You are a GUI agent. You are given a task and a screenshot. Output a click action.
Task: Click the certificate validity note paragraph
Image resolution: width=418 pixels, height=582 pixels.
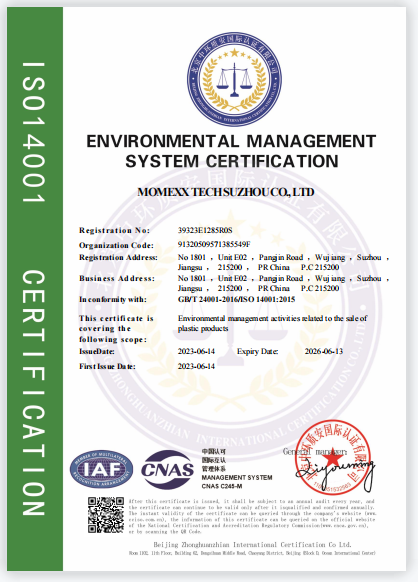pyautogui.click(x=252, y=516)
